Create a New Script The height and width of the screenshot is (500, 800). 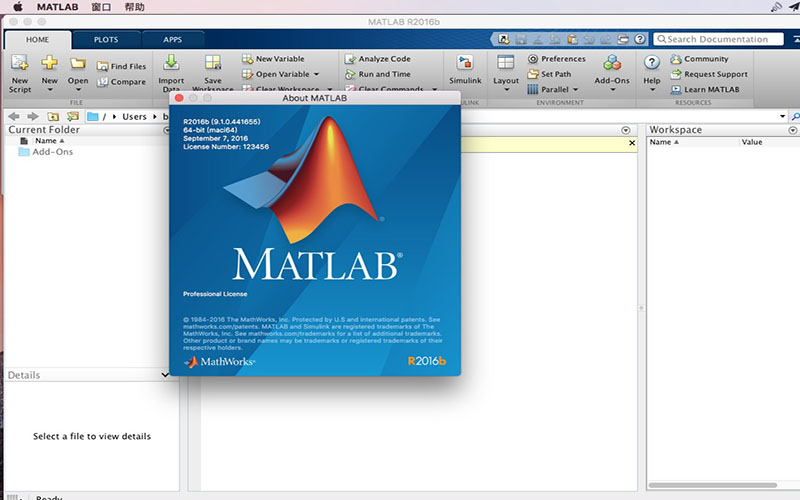coord(20,73)
